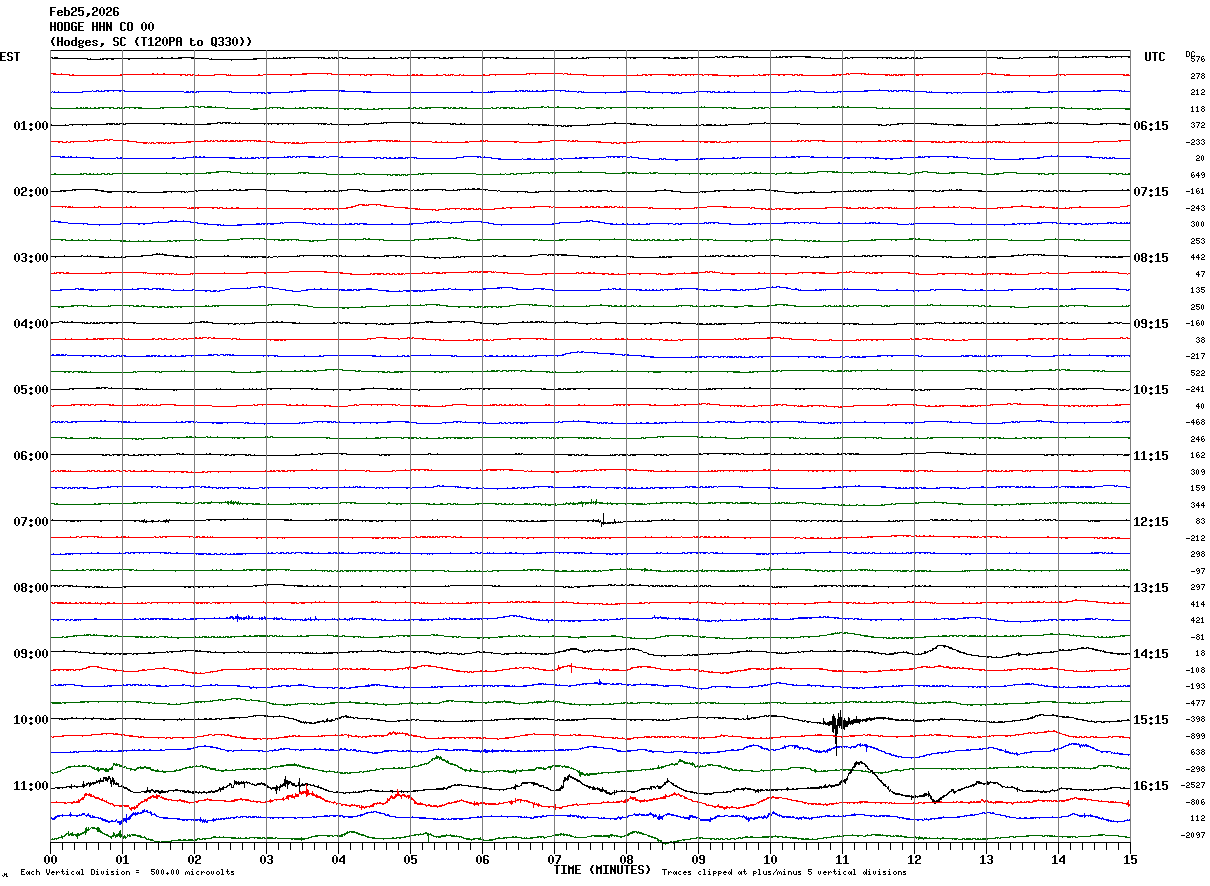The height and width of the screenshot is (886, 1210).
Task: Click the EST time zone header
Action: (x=10, y=57)
